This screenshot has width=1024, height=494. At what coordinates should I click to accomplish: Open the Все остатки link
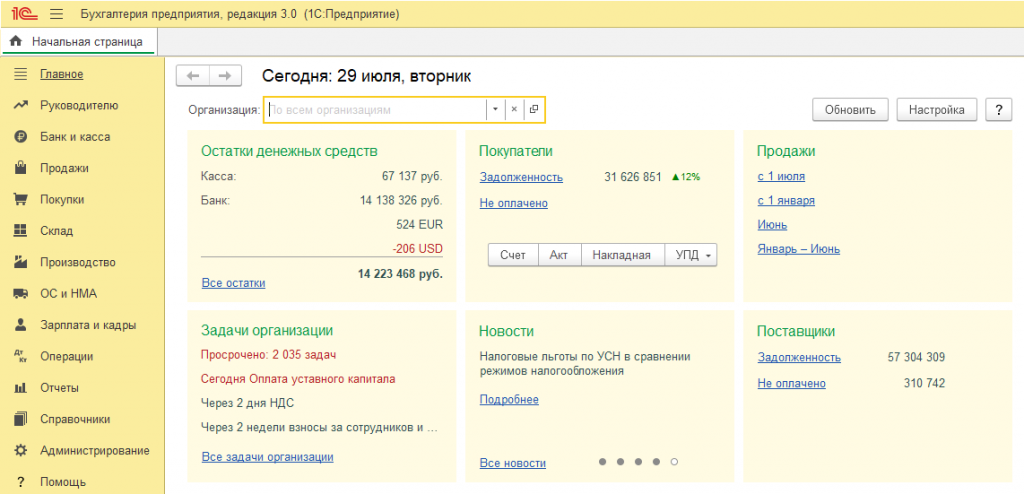[x=234, y=283]
